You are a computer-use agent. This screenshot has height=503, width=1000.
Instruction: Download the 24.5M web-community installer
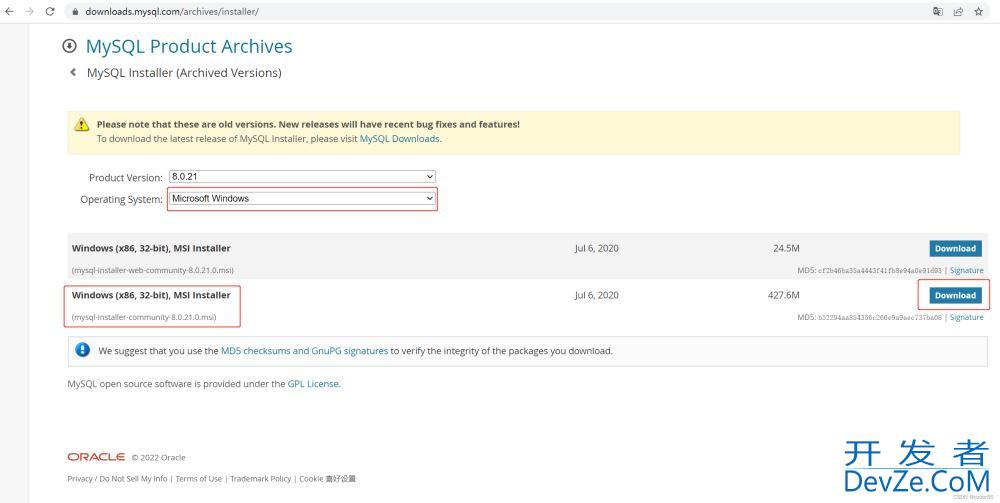pyautogui.click(x=955, y=249)
